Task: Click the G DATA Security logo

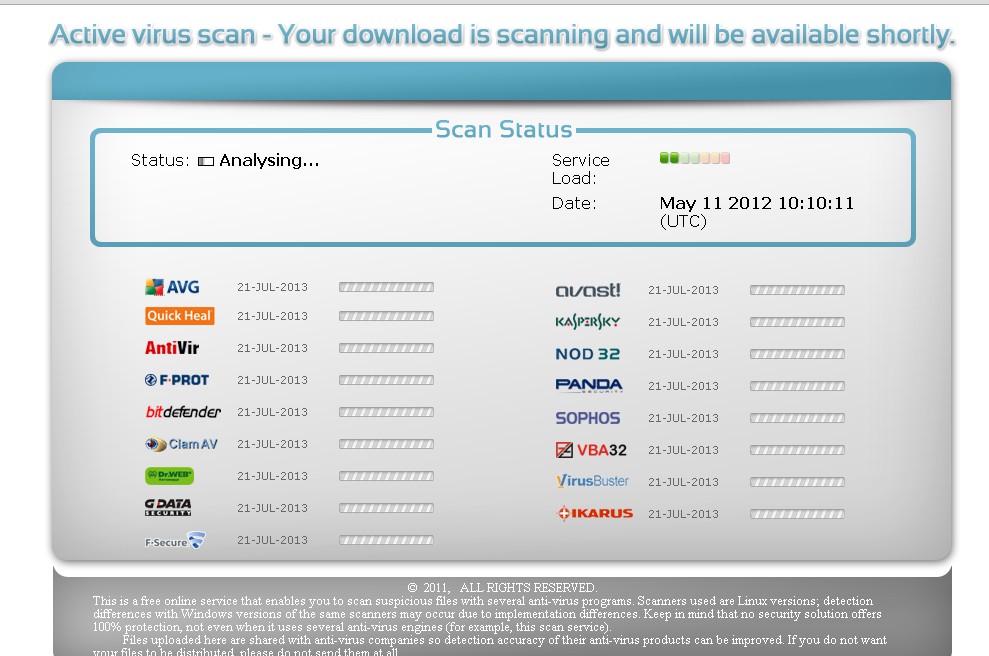Action: tap(168, 508)
